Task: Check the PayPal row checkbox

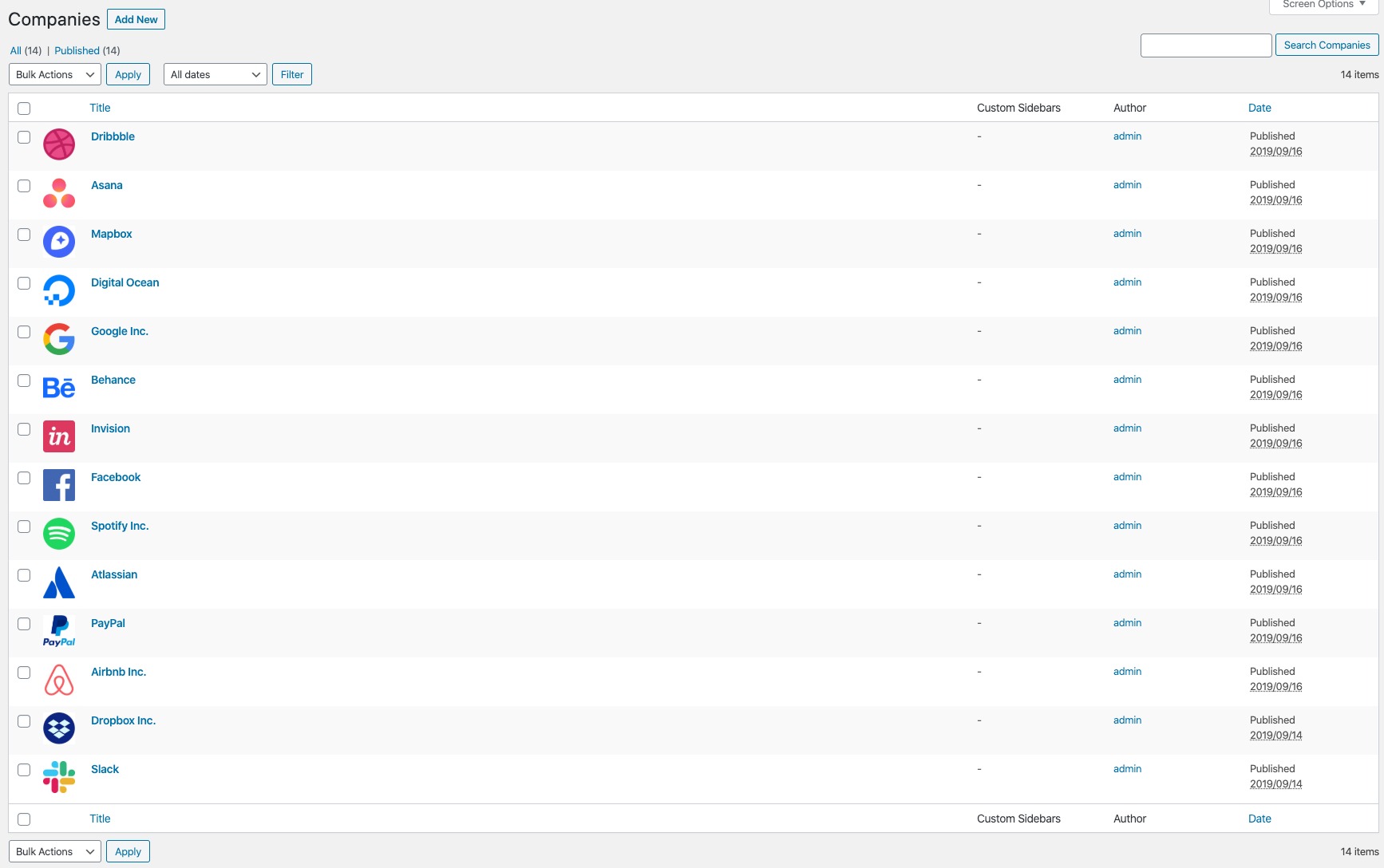Action: [x=24, y=624]
